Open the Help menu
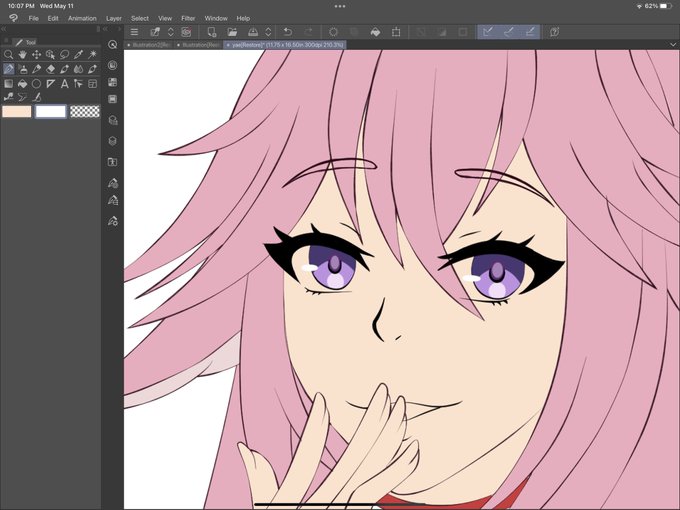The image size is (680, 510). (243, 18)
